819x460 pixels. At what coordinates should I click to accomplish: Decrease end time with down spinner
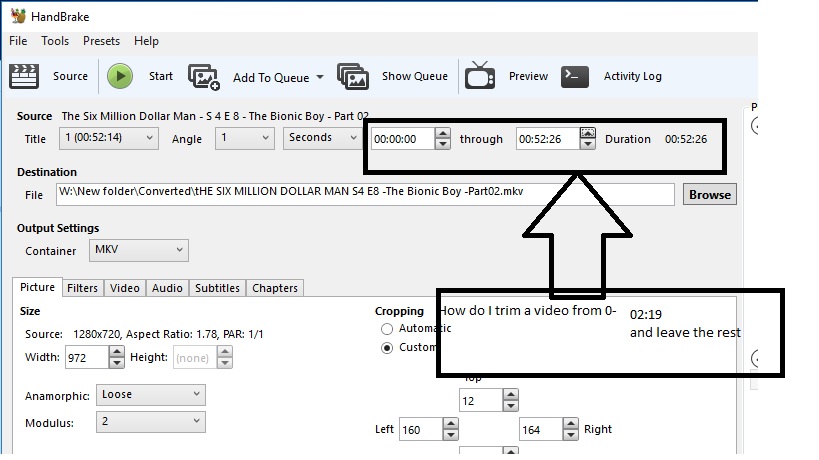tap(588, 145)
